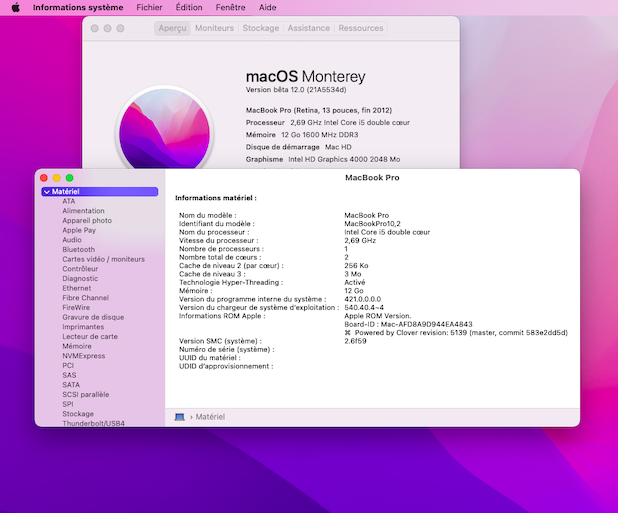This screenshot has width=618, height=513.
Task: Click Technologie Hyper-Threading value Activé
Action: [355, 283]
